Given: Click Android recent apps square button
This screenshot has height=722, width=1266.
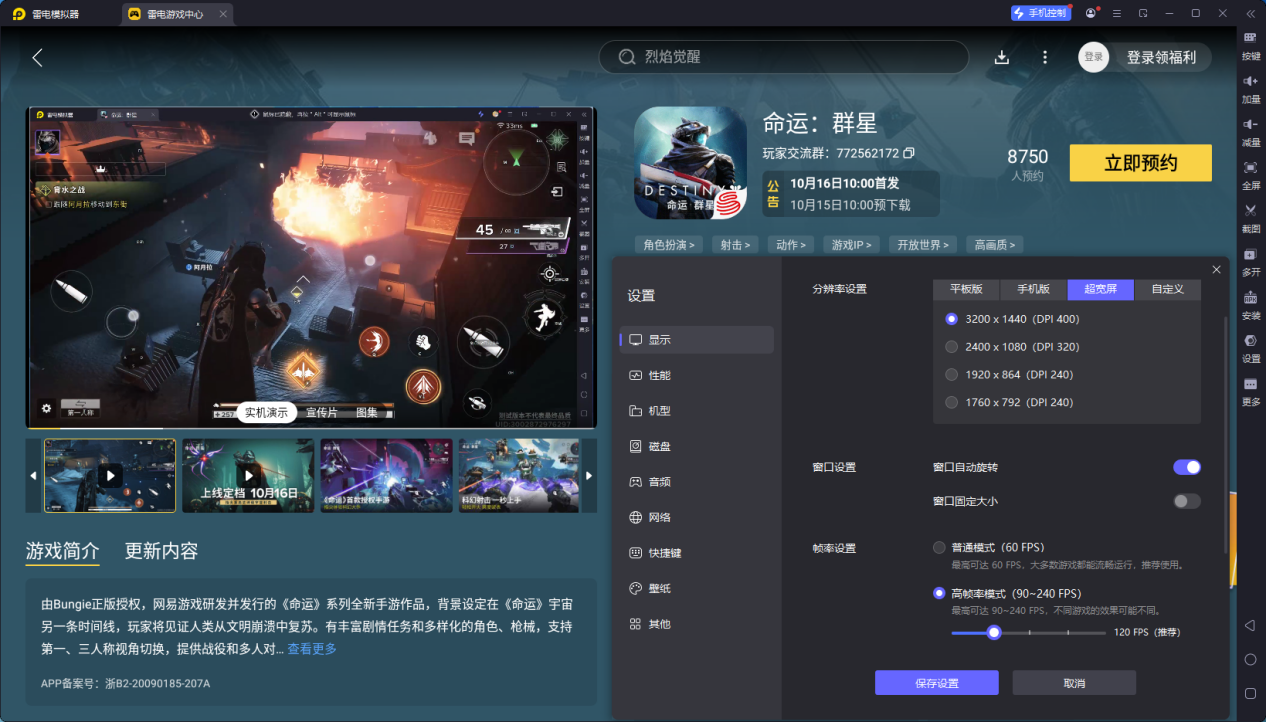Looking at the screenshot, I should (1250, 693).
